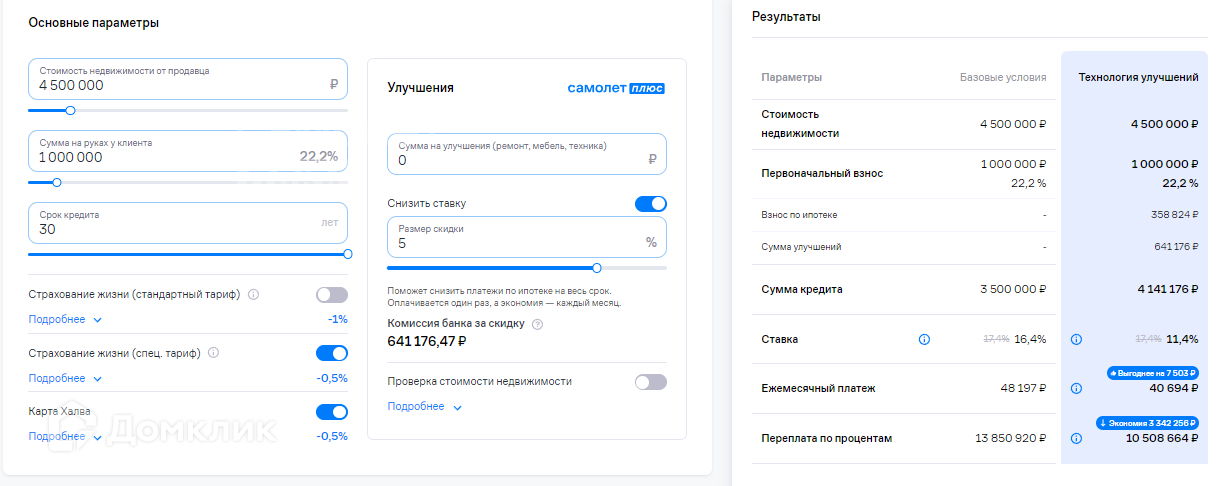
Task: Click the Самолет плюс logo
Action: pyautogui.click(x=616, y=88)
